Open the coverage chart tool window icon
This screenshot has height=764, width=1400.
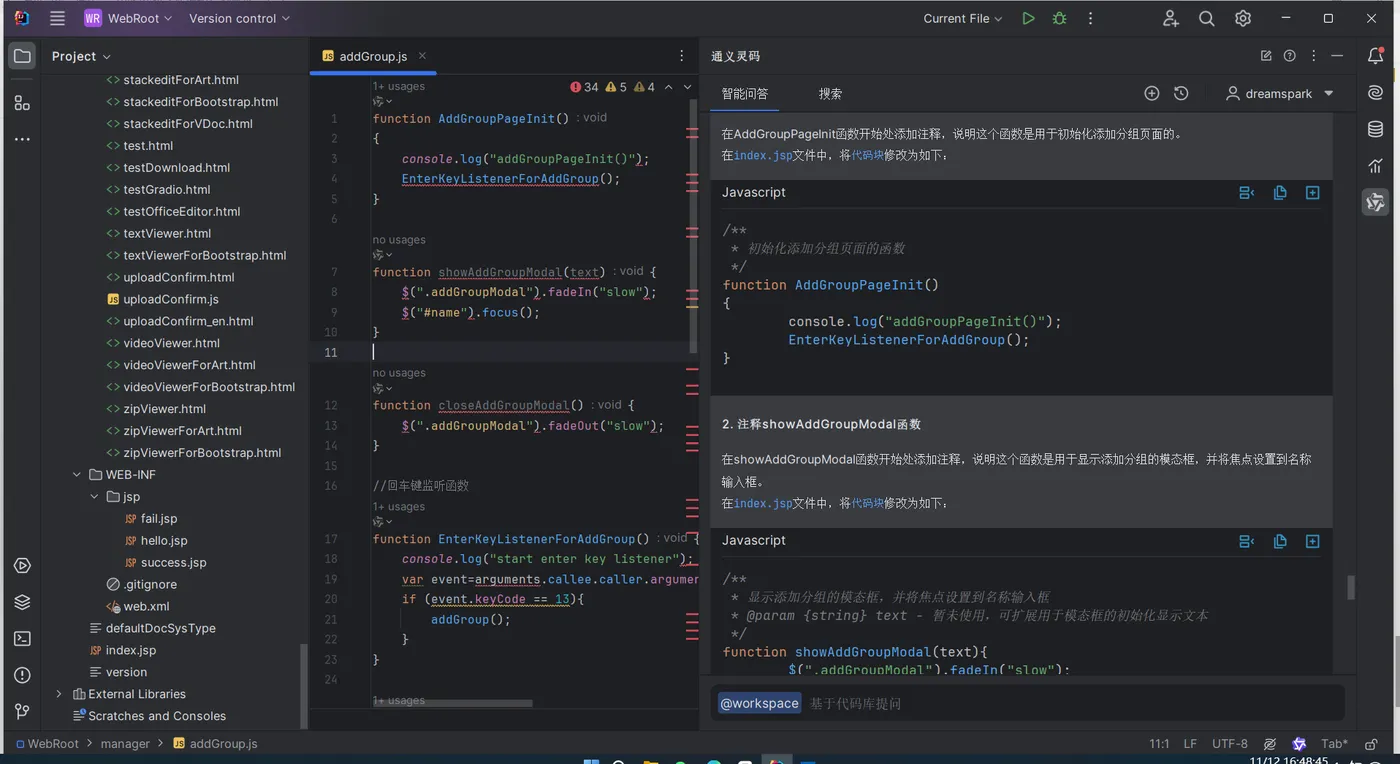click(x=1376, y=166)
